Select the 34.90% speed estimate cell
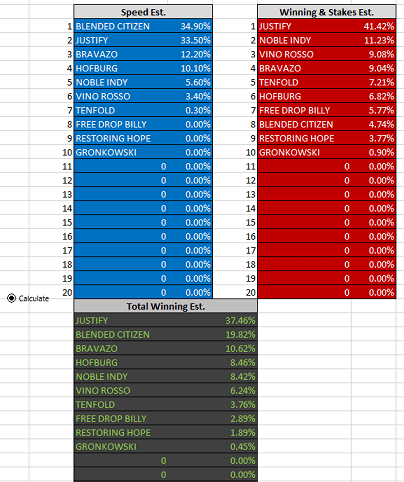The image size is (404, 482). click(190, 26)
